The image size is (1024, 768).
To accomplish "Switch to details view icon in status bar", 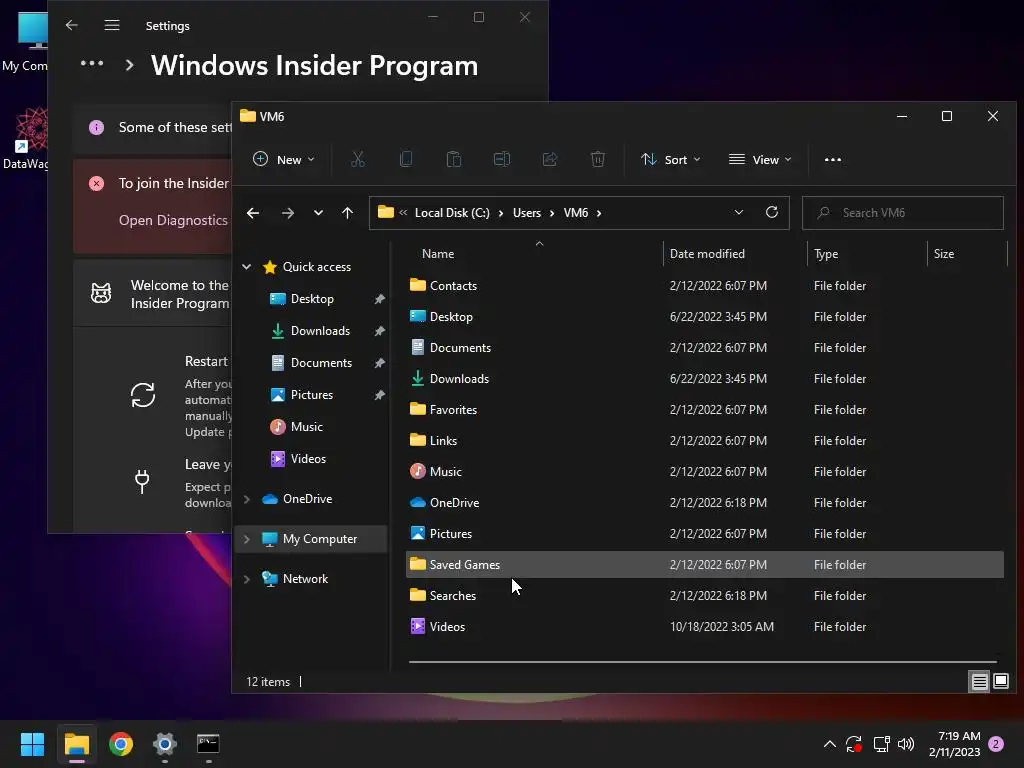I will pos(979,682).
